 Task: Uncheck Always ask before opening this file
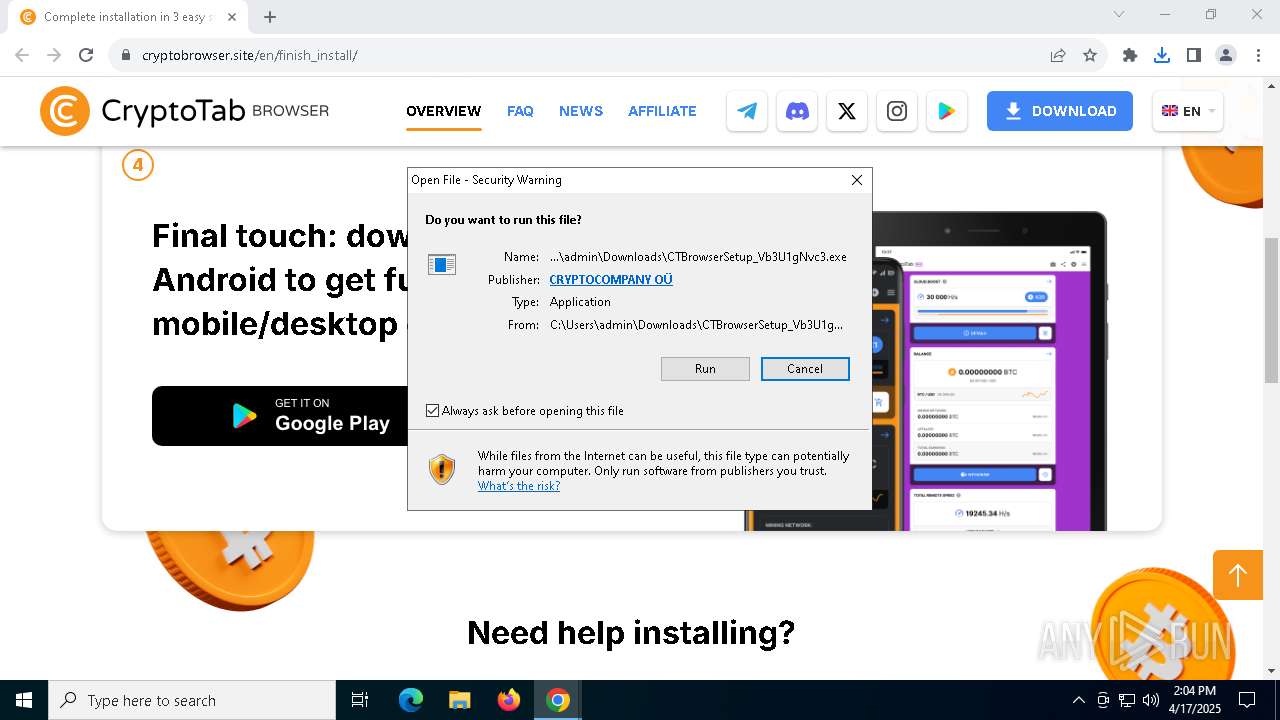coord(432,411)
